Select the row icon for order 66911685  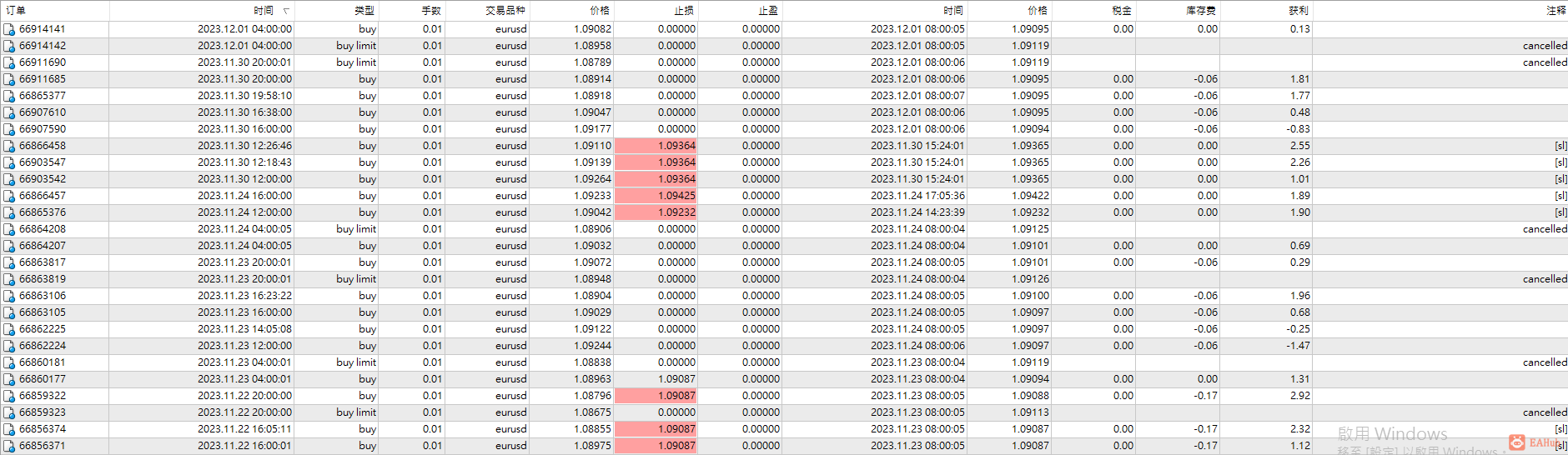[9, 79]
